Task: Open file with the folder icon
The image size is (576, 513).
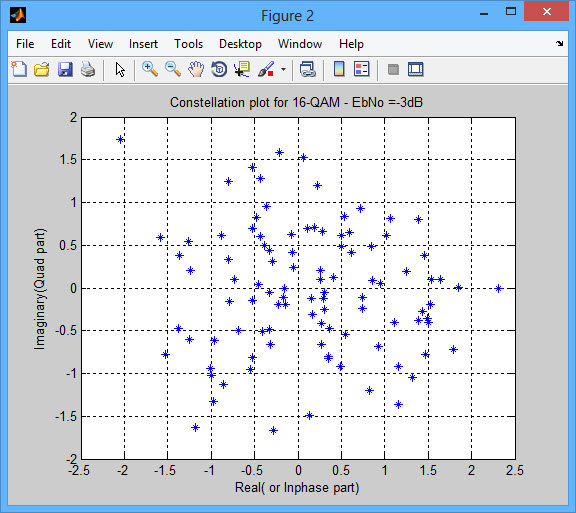Action: (42, 69)
